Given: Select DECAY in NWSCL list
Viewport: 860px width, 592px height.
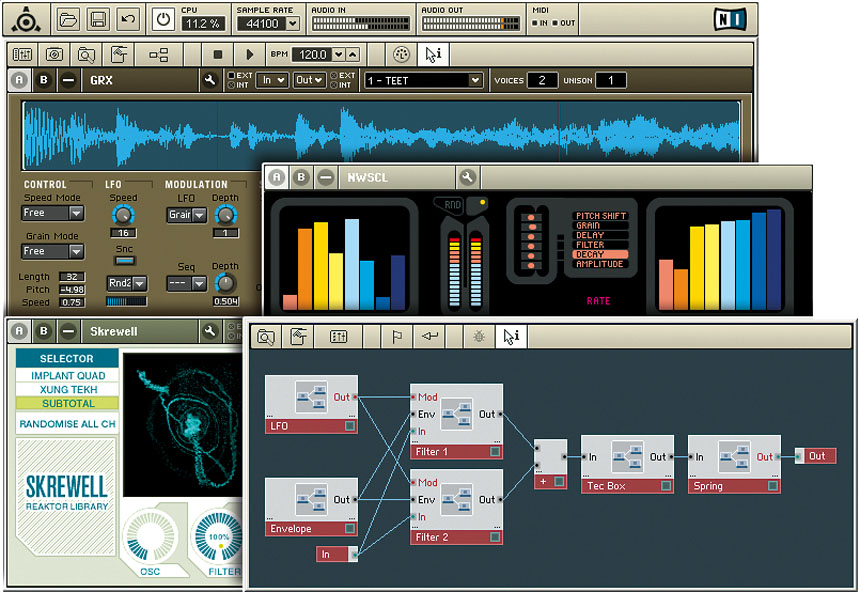Looking at the screenshot, I should (601, 254).
